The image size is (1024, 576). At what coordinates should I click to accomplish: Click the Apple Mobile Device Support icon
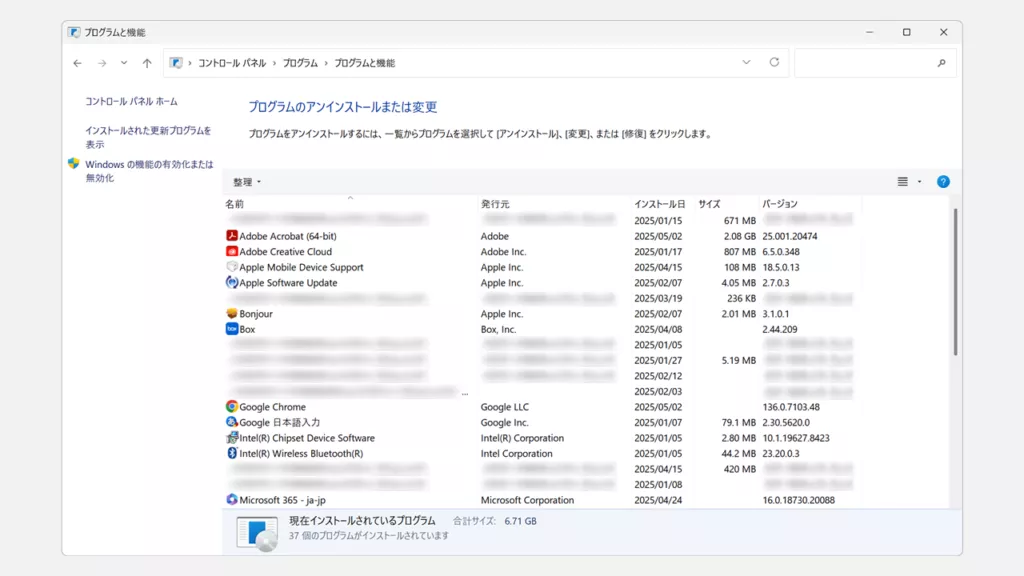232,267
